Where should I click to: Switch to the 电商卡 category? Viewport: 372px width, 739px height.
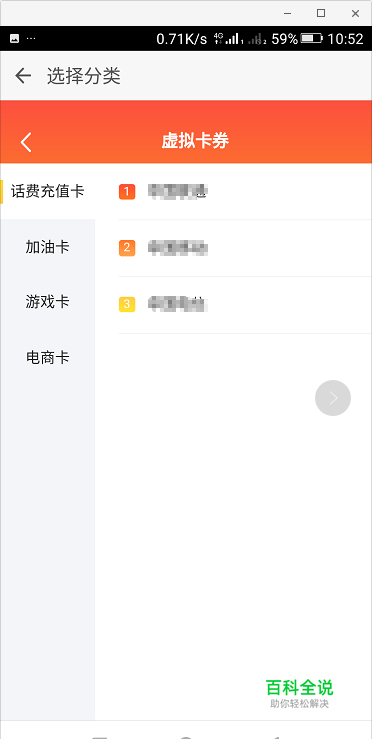click(48, 358)
